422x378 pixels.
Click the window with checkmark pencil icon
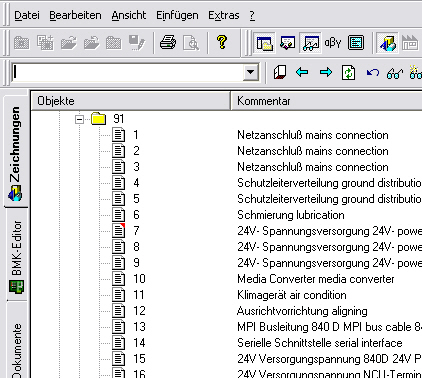click(287, 43)
